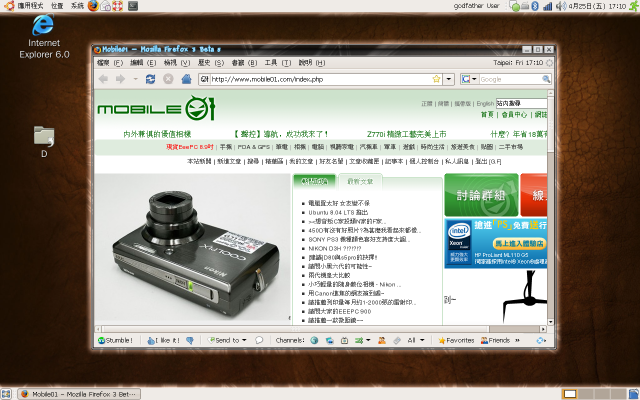
Task: Click the English language link
Action: 485,104
